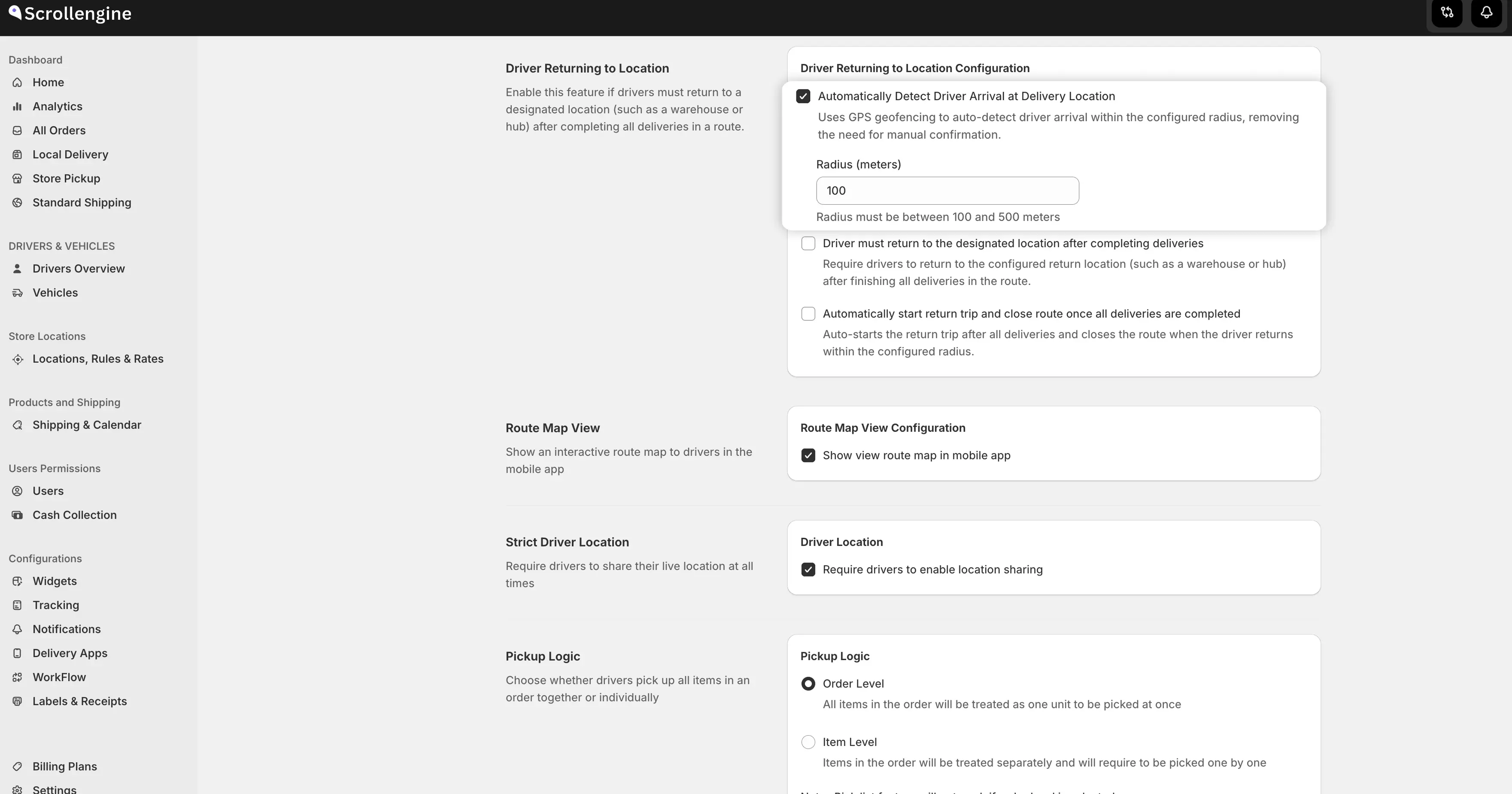The image size is (1512, 794).
Task: Click the Radius meters input field
Action: (x=947, y=191)
